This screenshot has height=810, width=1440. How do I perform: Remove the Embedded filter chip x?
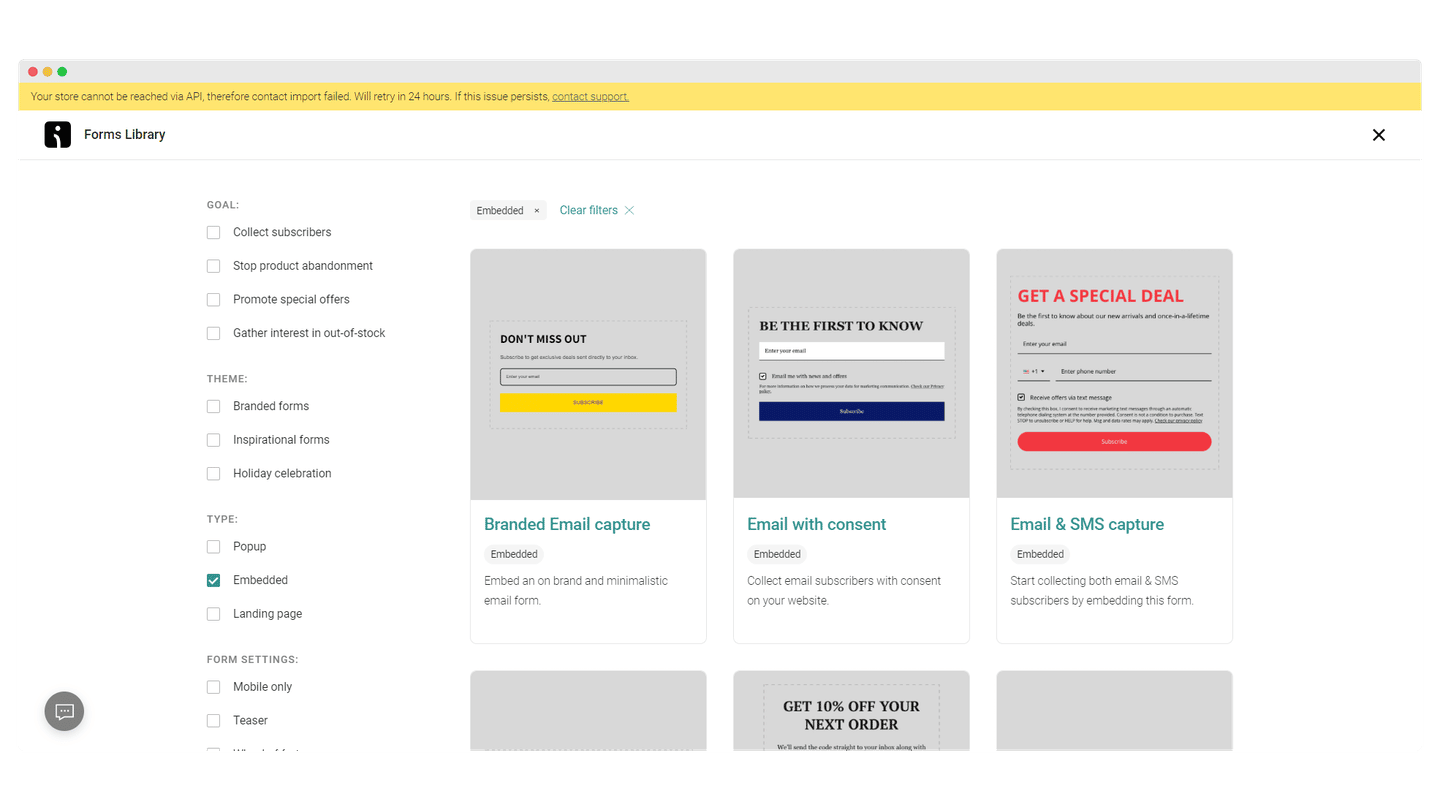(x=536, y=211)
